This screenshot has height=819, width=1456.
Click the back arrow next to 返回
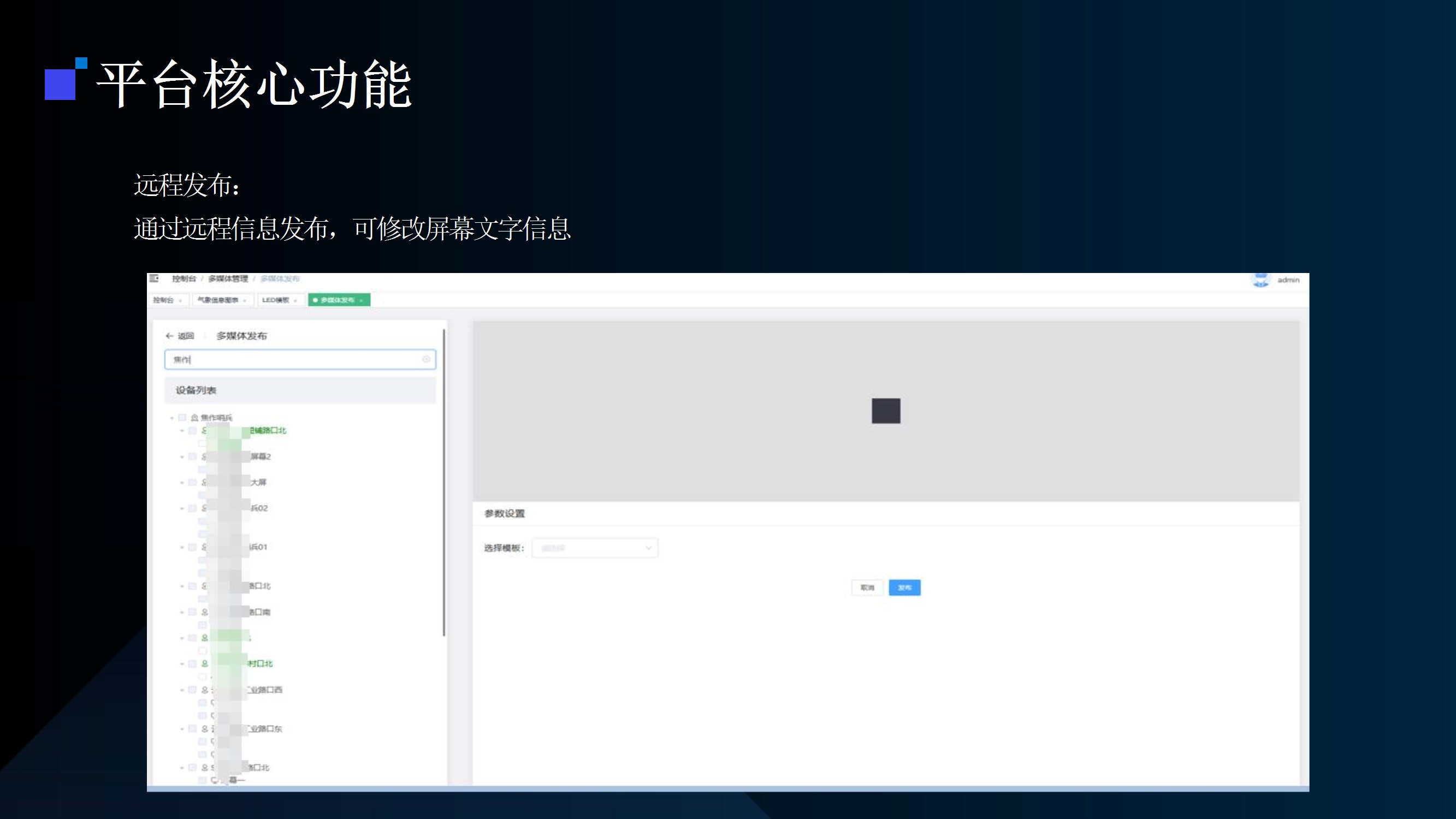(x=169, y=336)
